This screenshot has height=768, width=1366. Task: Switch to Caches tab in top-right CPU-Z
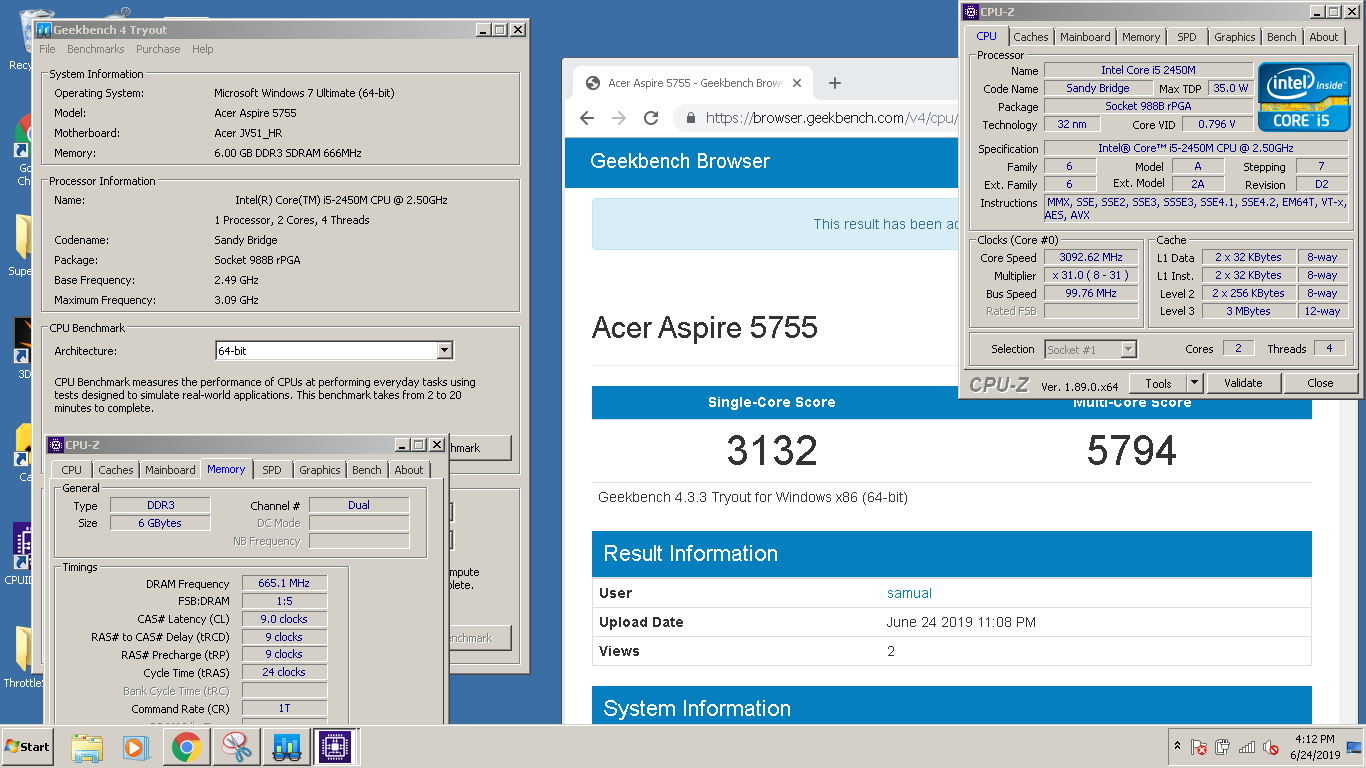tap(1031, 37)
